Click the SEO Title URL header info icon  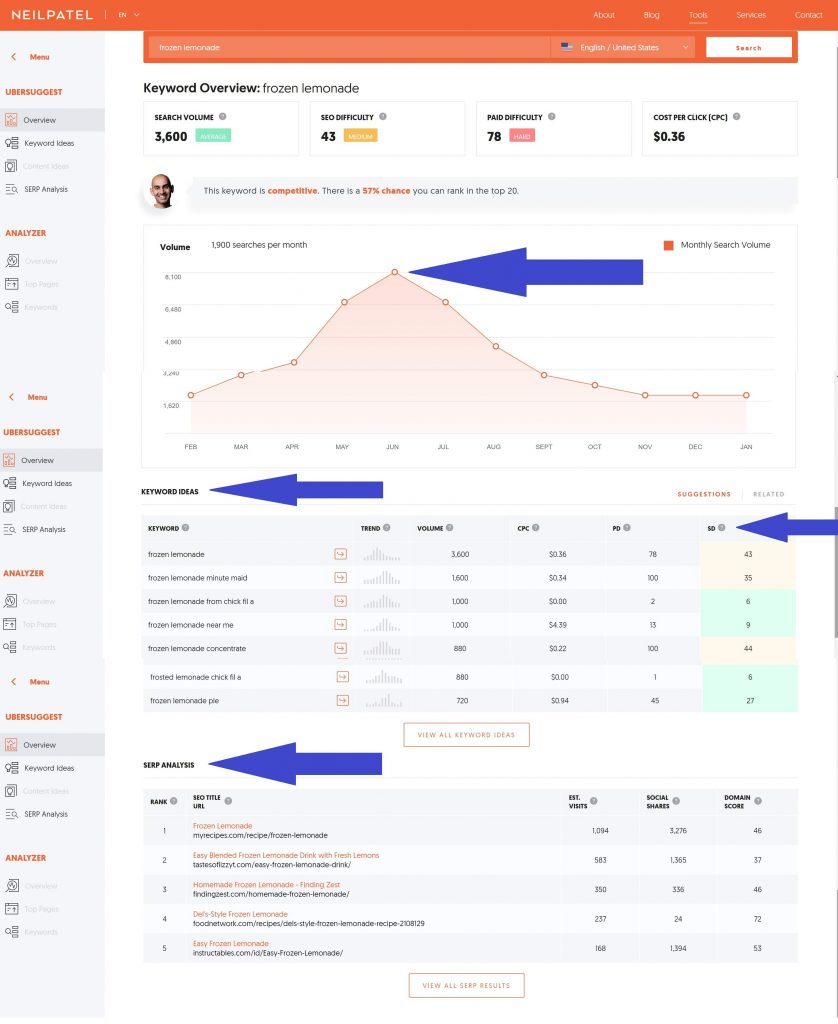(228, 801)
